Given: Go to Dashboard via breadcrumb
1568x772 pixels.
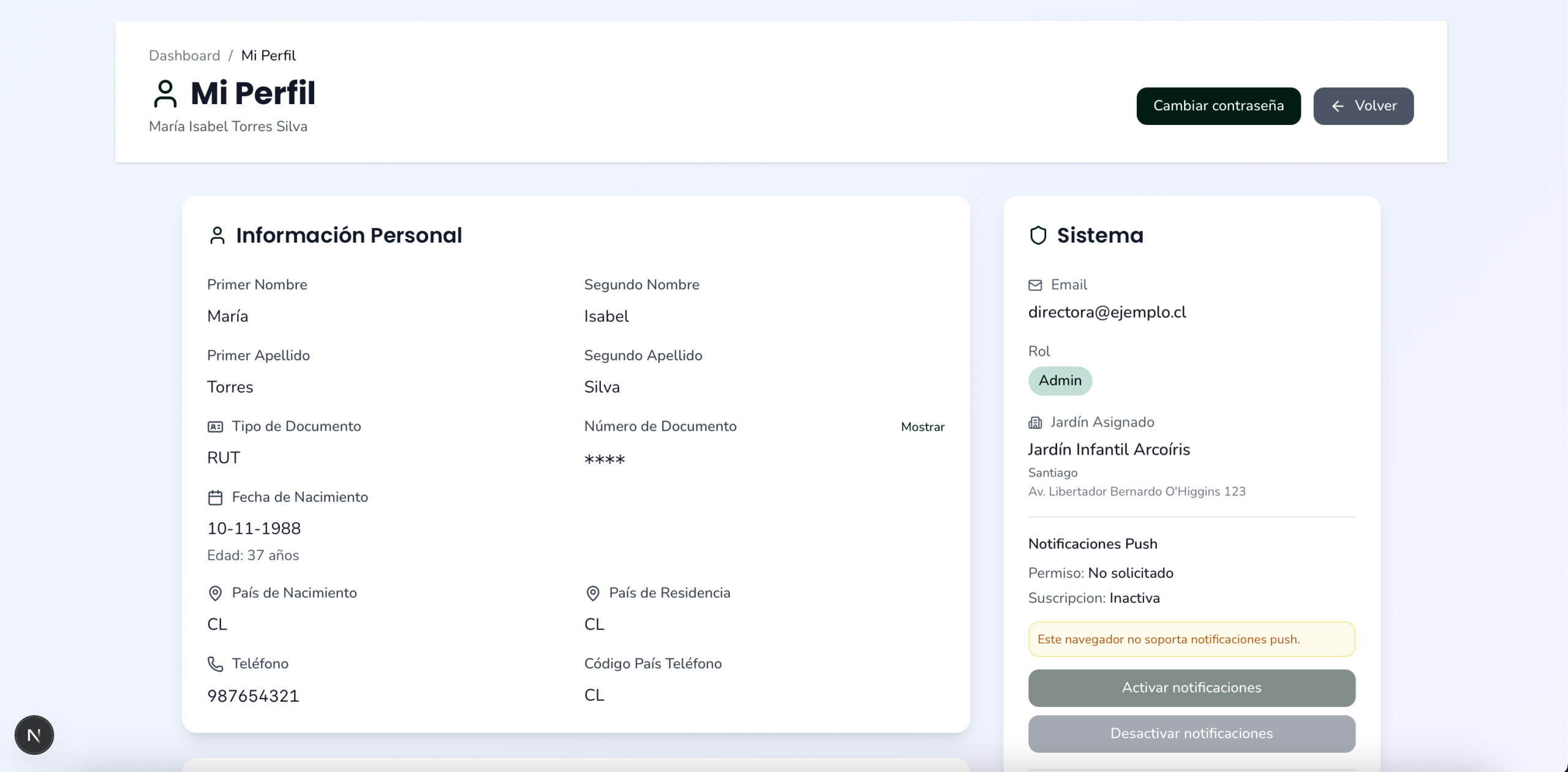Looking at the screenshot, I should click(184, 55).
